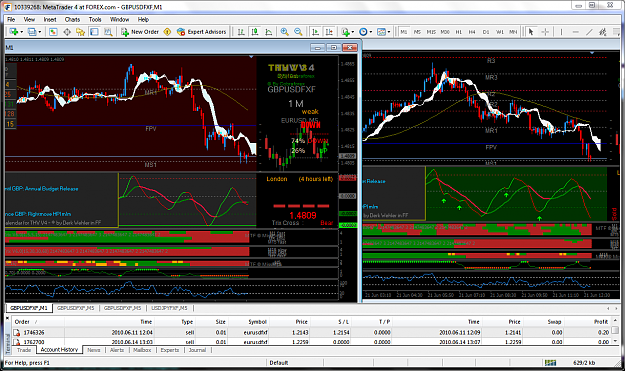Click the Account History vertical scrollbar
This screenshot has height=371, width=625.
tap(615, 331)
